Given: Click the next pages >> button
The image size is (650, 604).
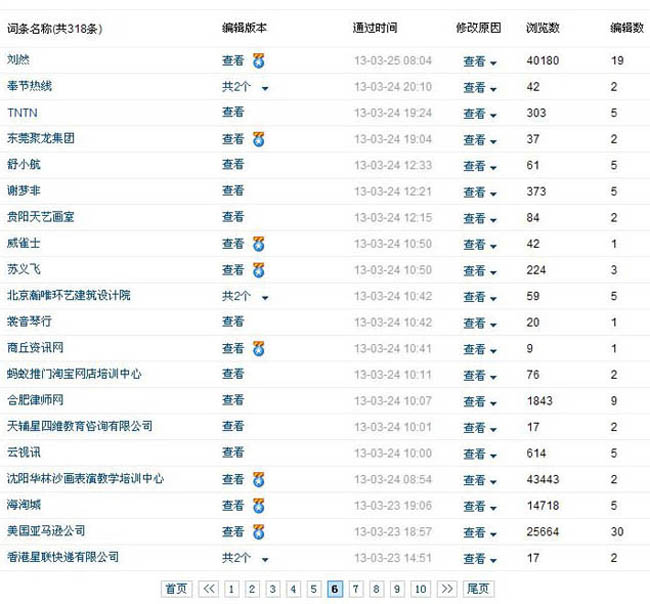Looking at the screenshot, I should (447, 589).
